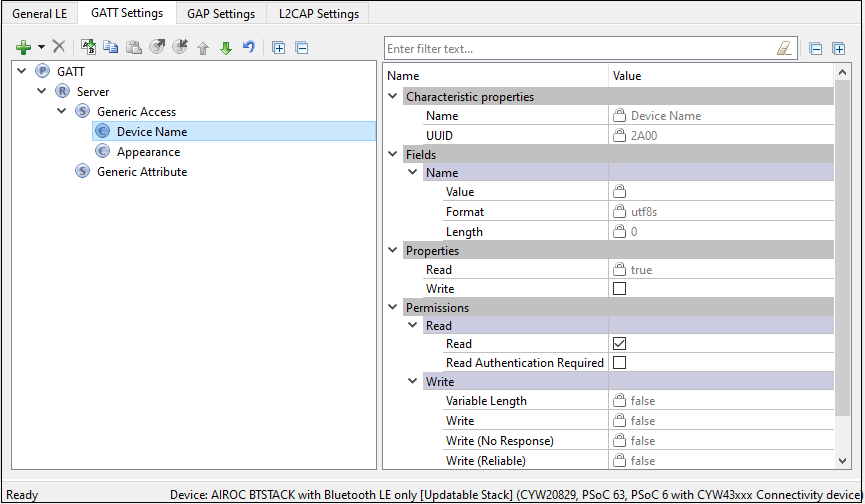Open the L2CAP Settings tab
This screenshot has width=865, height=504.
(319, 13)
